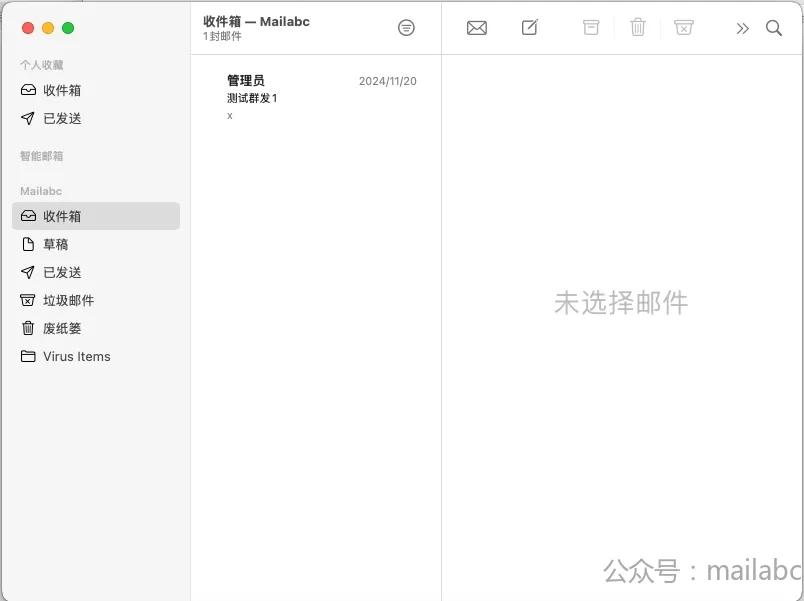Screen dimensions: 804x601
Task: Close the Mail window with red button
Action: pos(28,28)
